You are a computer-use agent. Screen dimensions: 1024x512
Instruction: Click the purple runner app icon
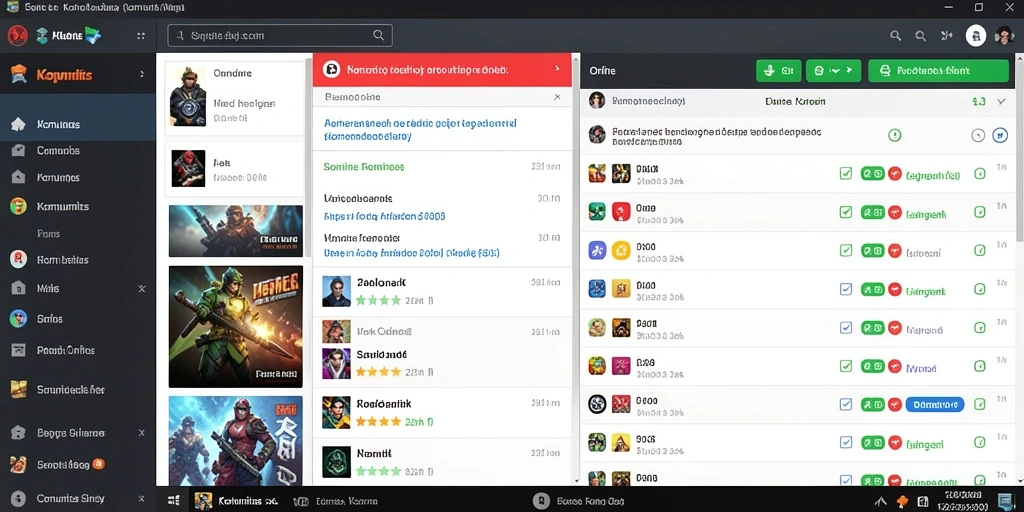(x=597, y=250)
